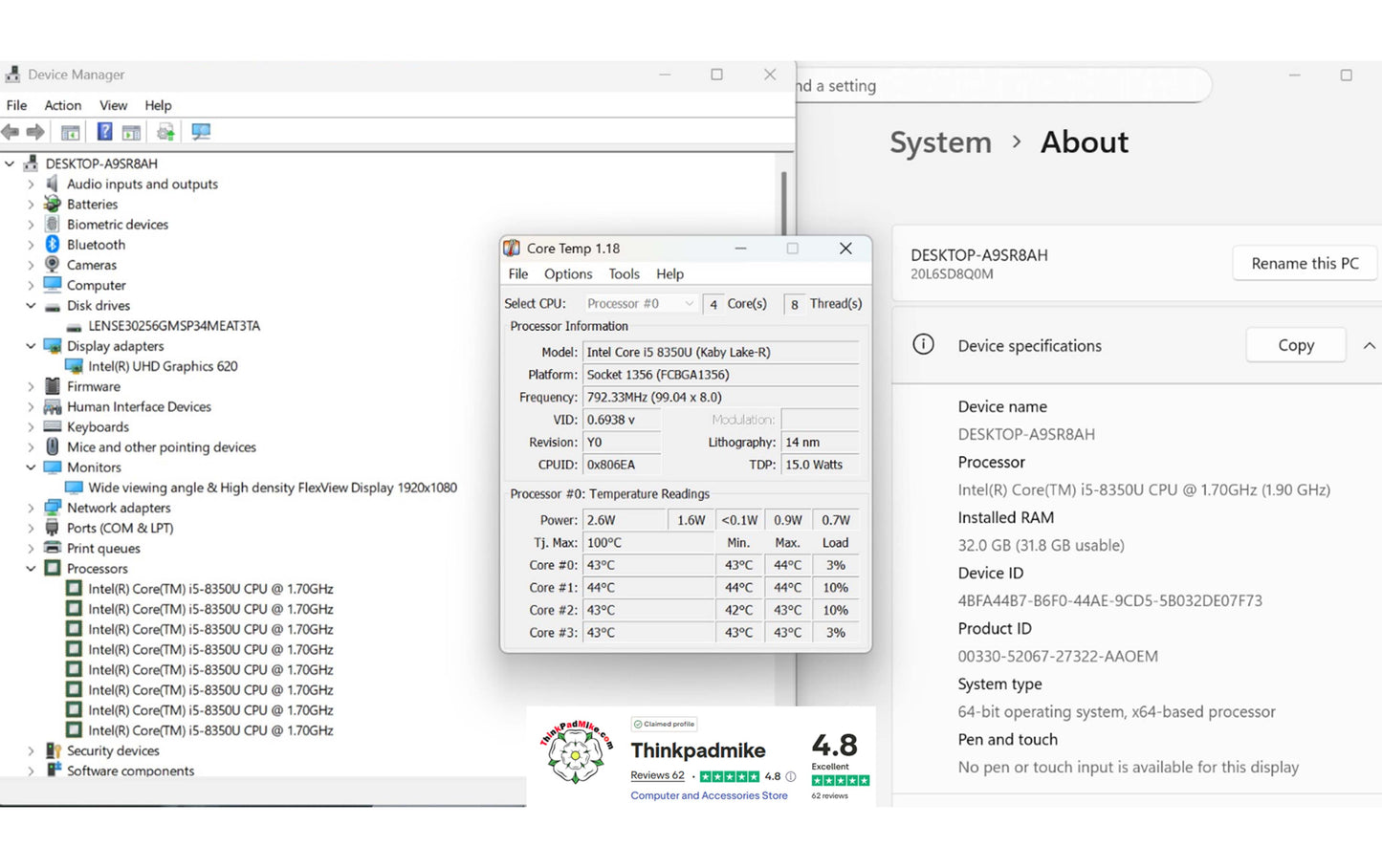Viewport: 1382px width, 868px height.
Task: Select the Biometric devices icon
Action: tap(53, 224)
